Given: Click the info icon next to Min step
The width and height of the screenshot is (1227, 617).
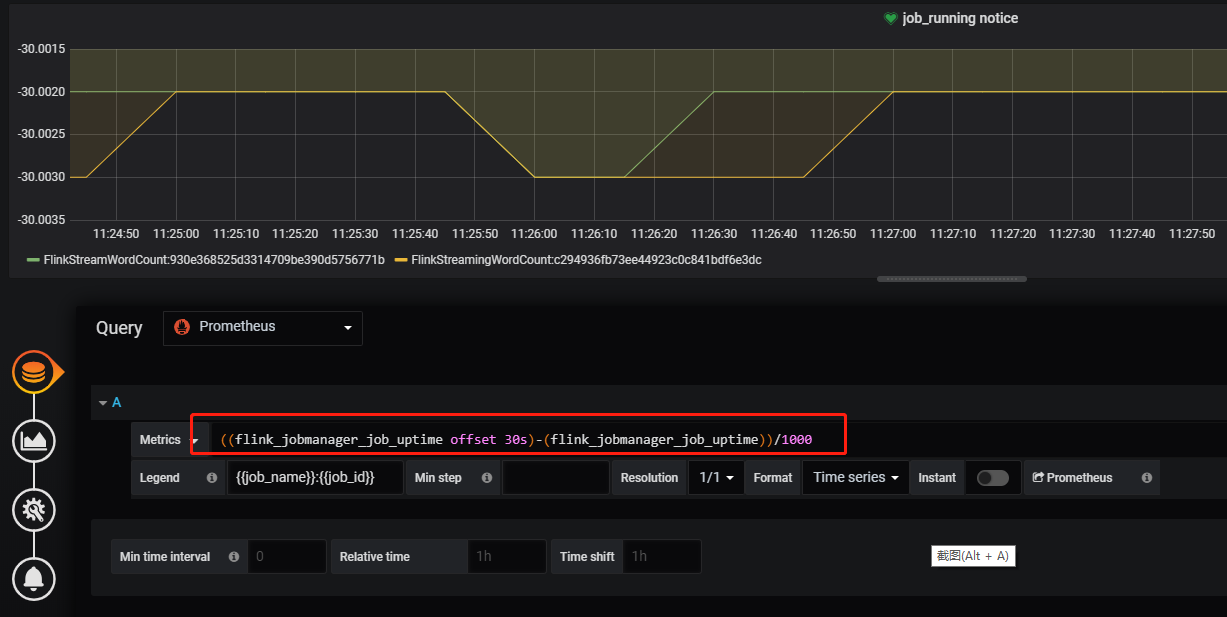Looking at the screenshot, I should point(487,477).
